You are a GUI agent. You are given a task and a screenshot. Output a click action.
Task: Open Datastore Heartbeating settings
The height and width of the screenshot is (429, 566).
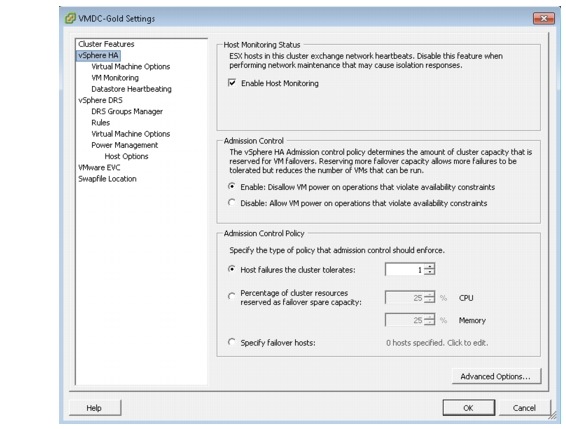pos(131,89)
